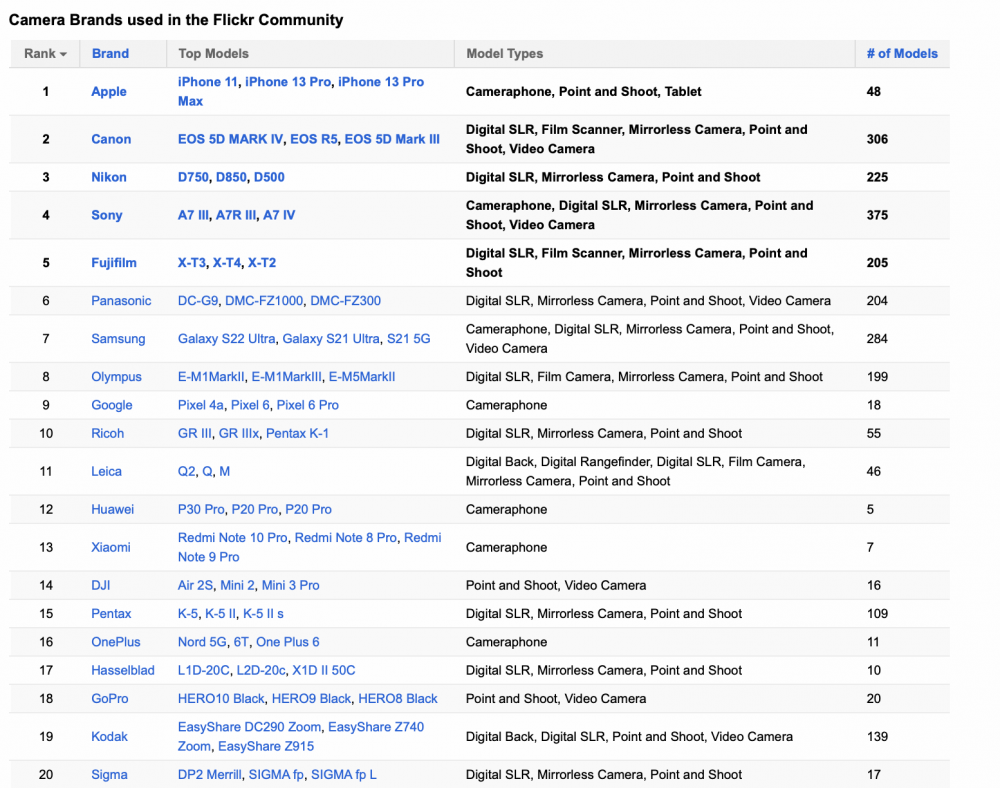Open the GR IIIx model link
Image resolution: width=1000 pixels, height=788 pixels.
(x=239, y=434)
